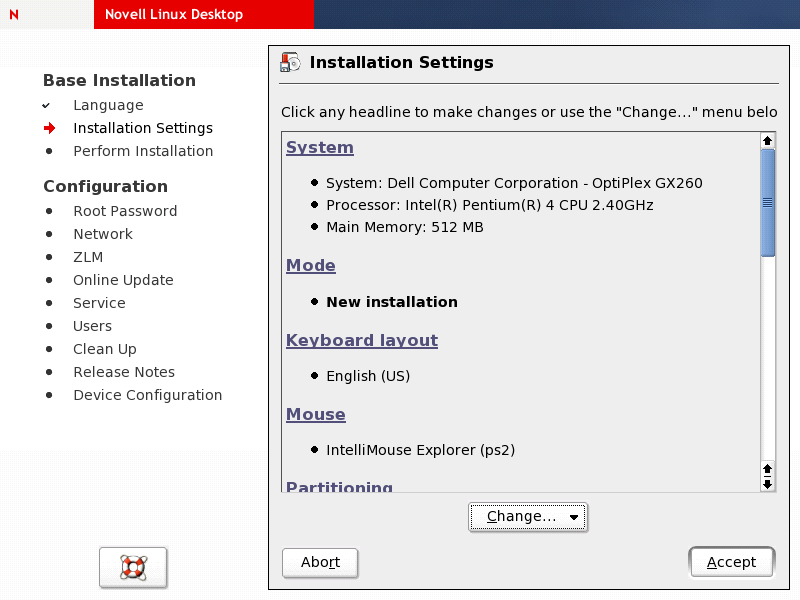This screenshot has width=800, height=600.
Task: Click the lifebuoy help icon button
Action: point(133,567)
